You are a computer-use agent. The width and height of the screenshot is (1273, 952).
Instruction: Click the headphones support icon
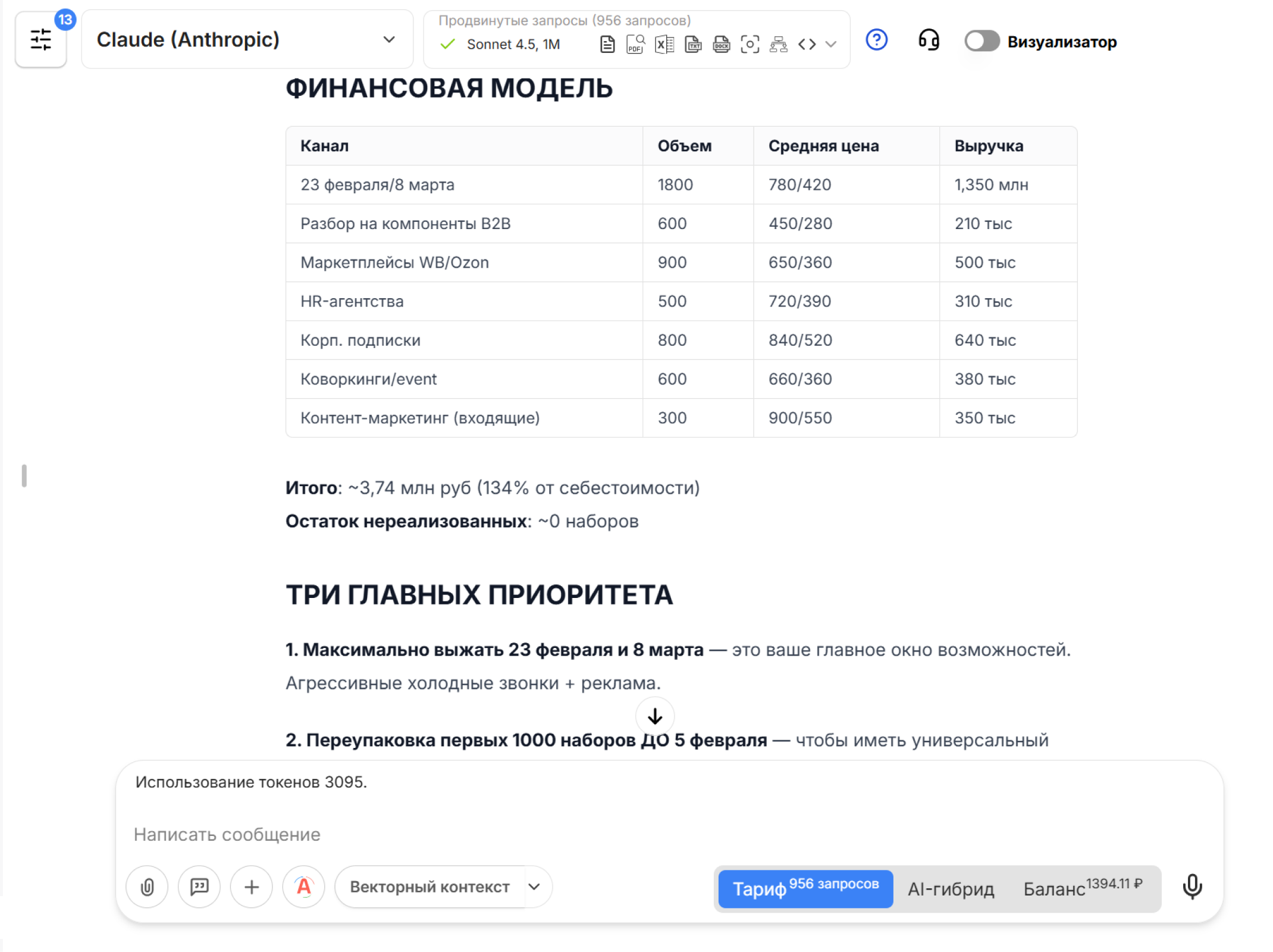(929, 40)
